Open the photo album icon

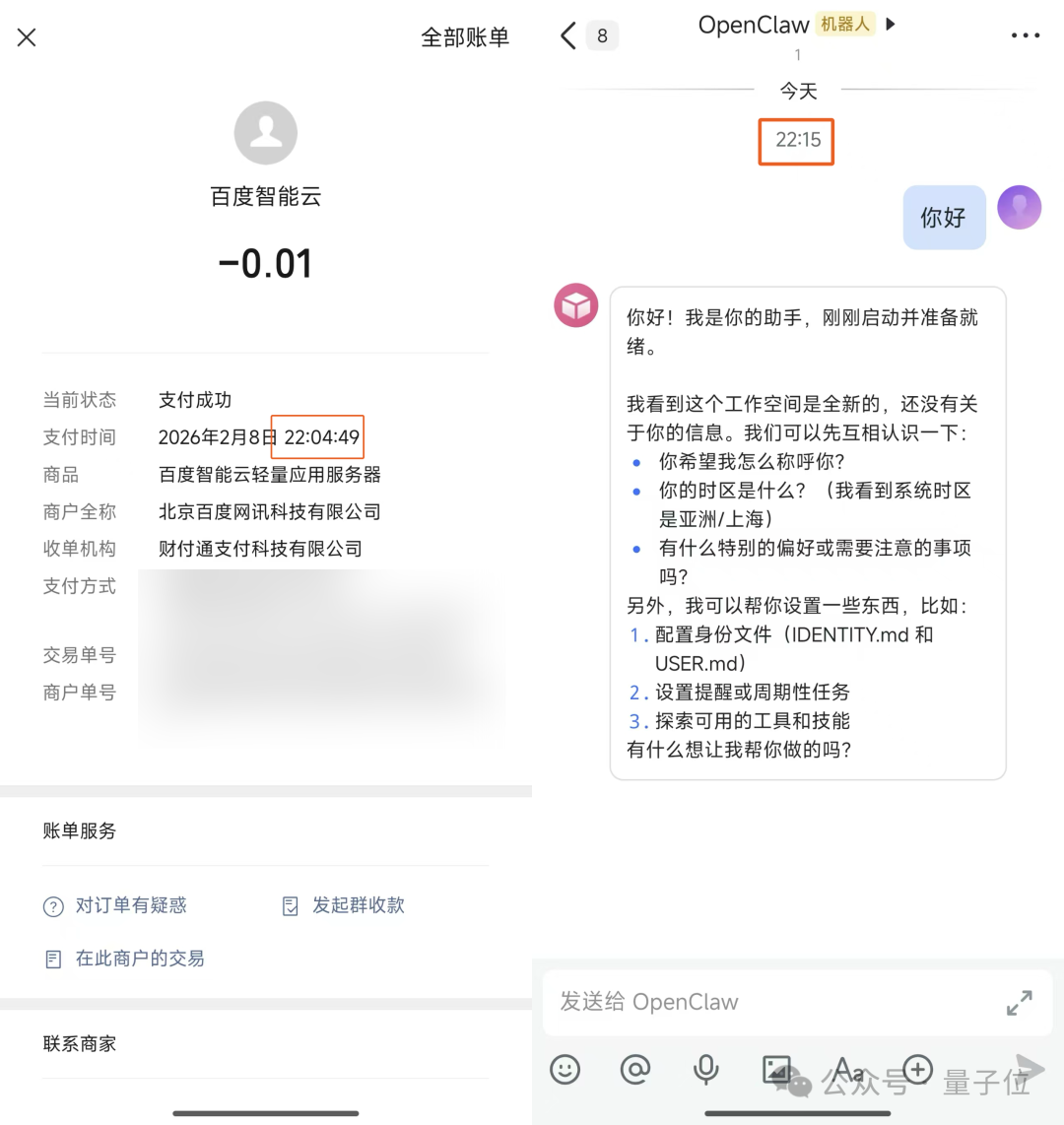[x=776, y=1070]
